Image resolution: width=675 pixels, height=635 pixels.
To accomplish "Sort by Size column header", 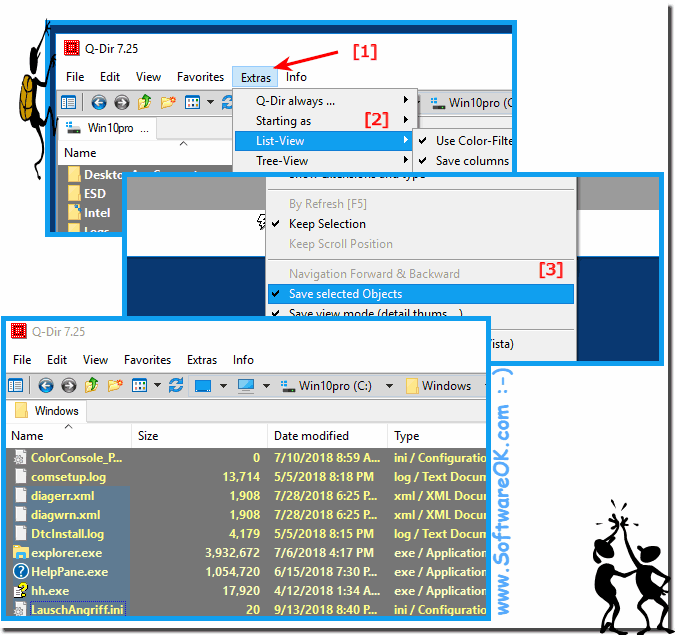I will 199,436.
